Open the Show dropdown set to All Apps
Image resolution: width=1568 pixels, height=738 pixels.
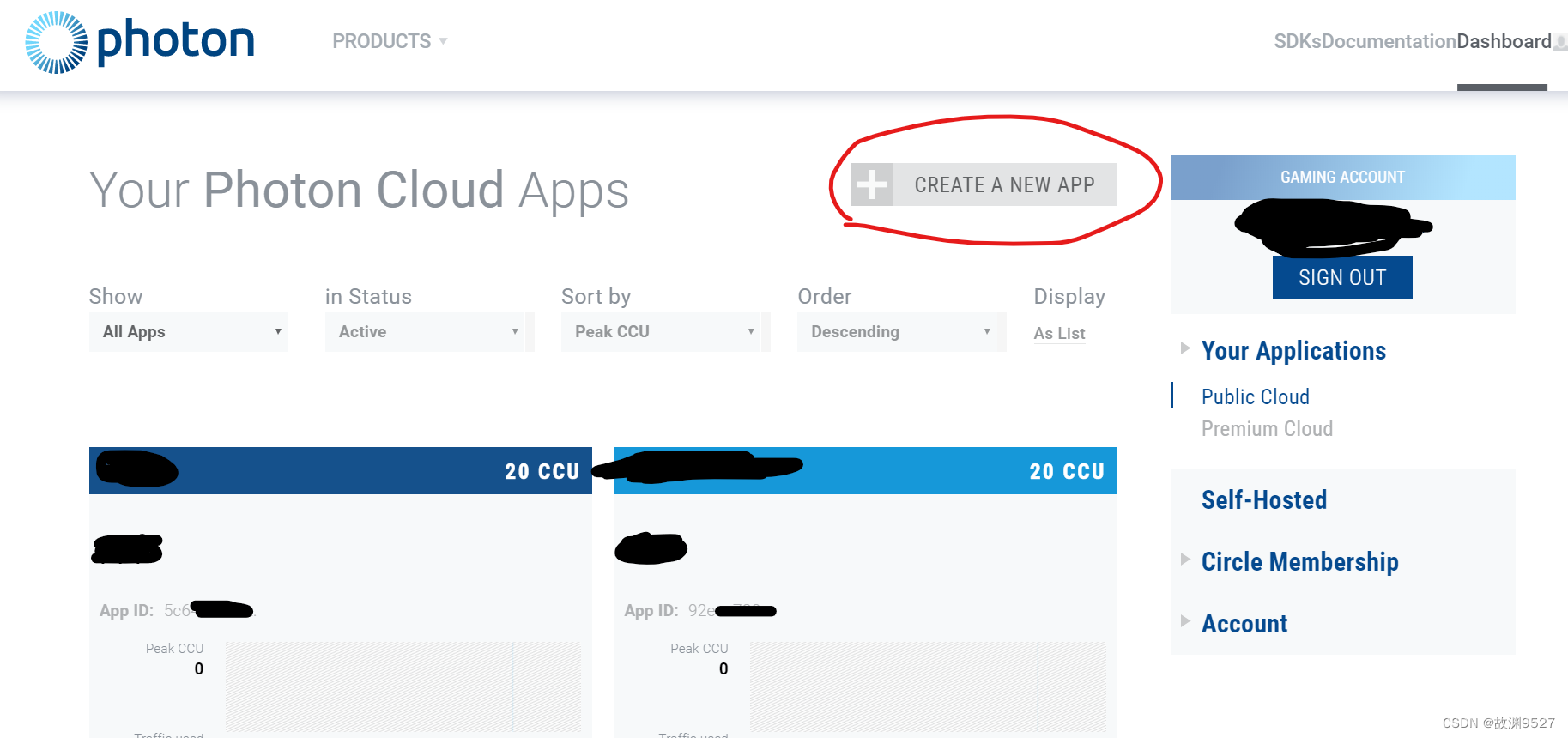[189, 331]
